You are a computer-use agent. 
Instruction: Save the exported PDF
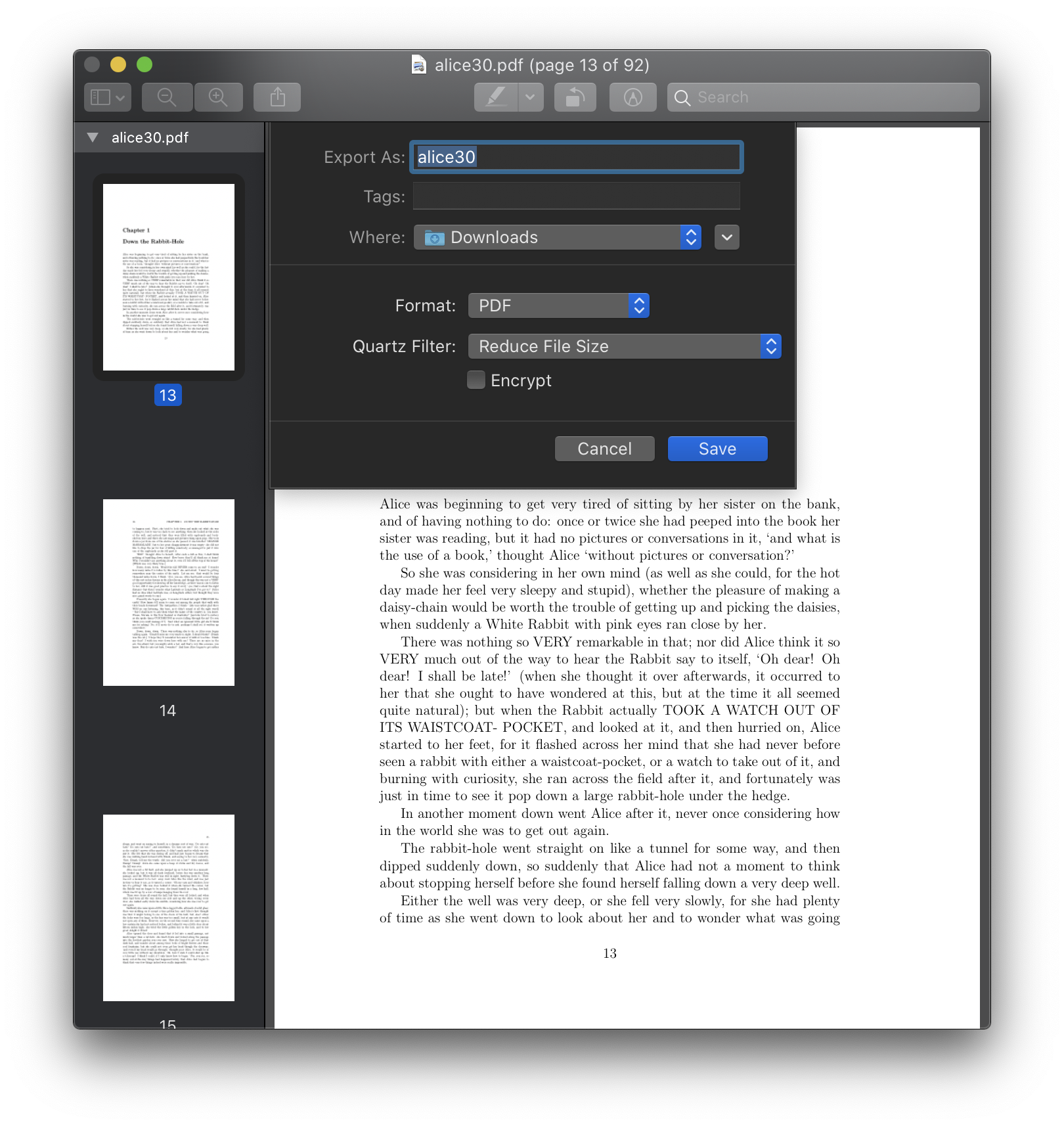click(717, 448)
